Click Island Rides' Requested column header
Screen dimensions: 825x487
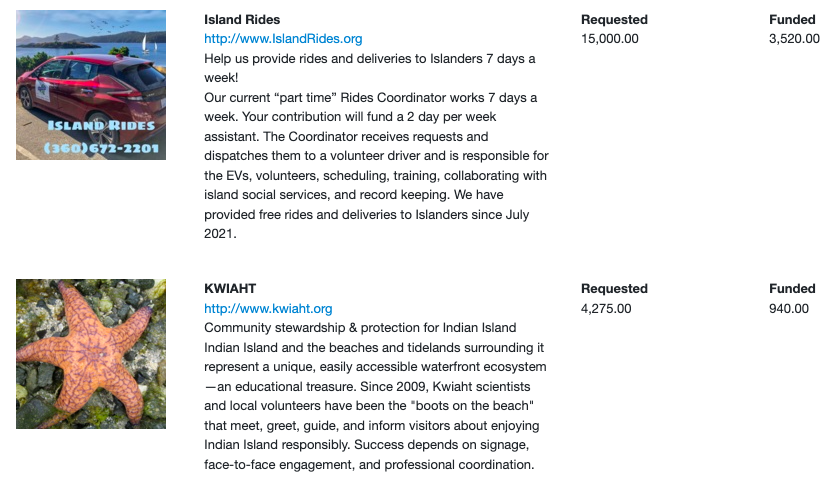coord(614,19)
